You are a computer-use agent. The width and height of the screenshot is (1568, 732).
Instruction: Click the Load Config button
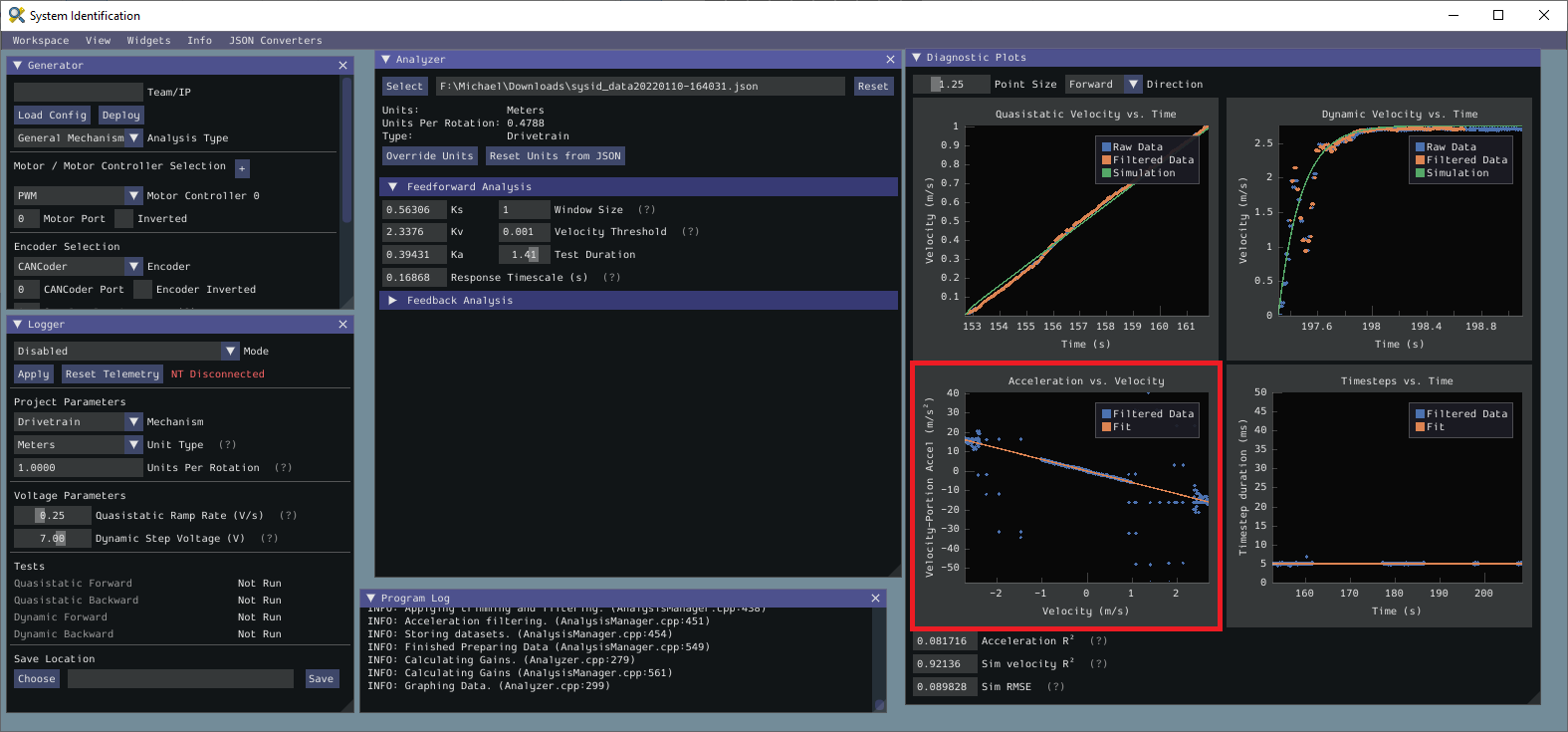(52, 116)
